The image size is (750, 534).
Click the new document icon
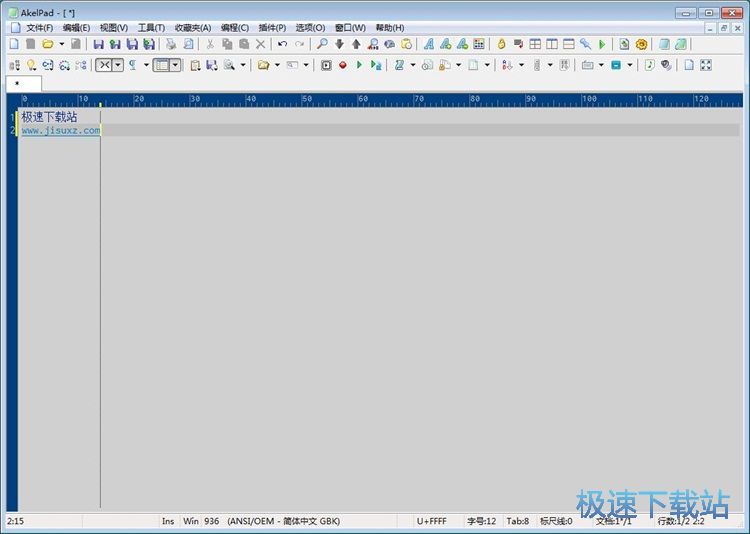(14, 44)
